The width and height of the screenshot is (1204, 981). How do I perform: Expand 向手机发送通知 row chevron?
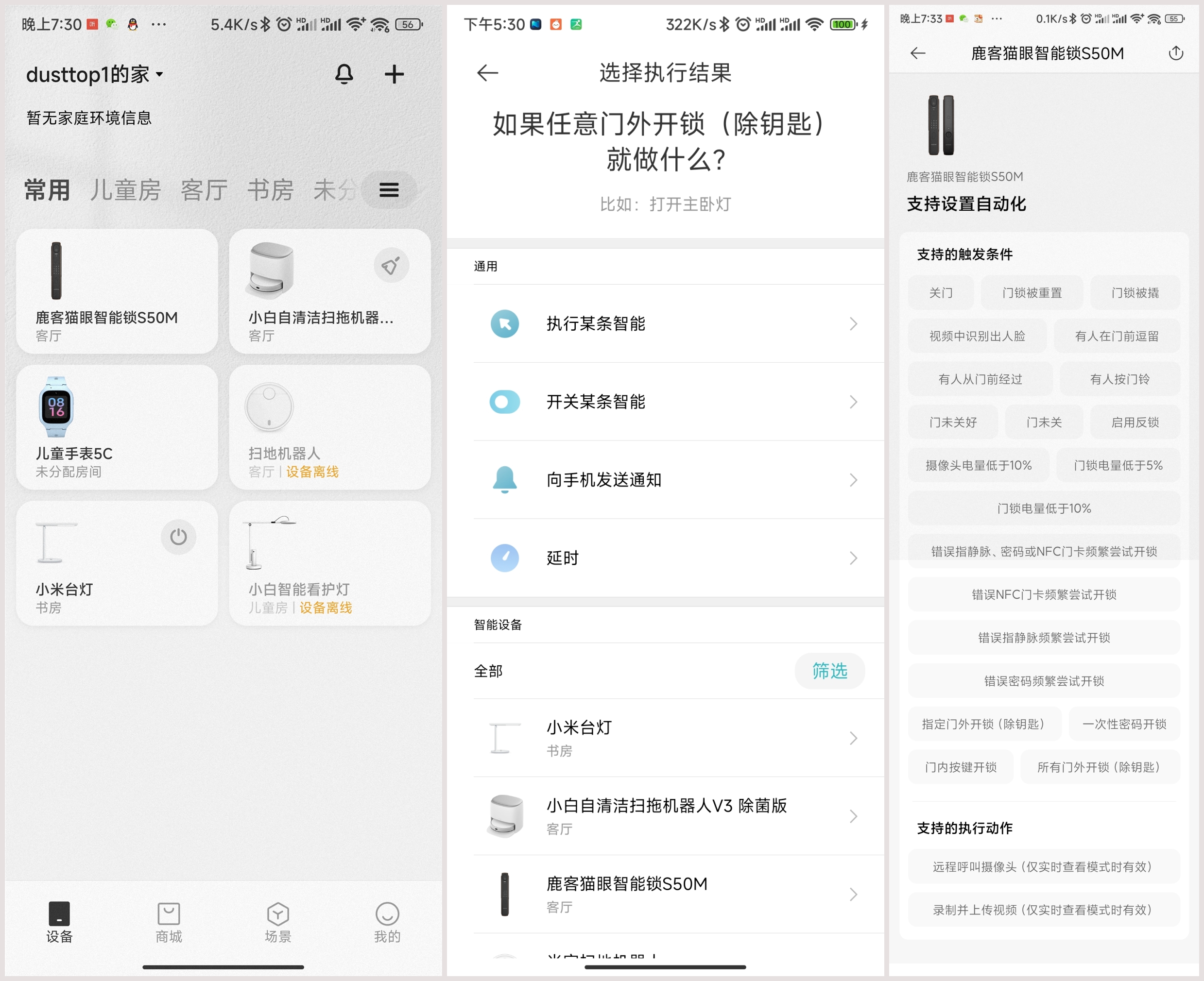[x=854, y=480]
